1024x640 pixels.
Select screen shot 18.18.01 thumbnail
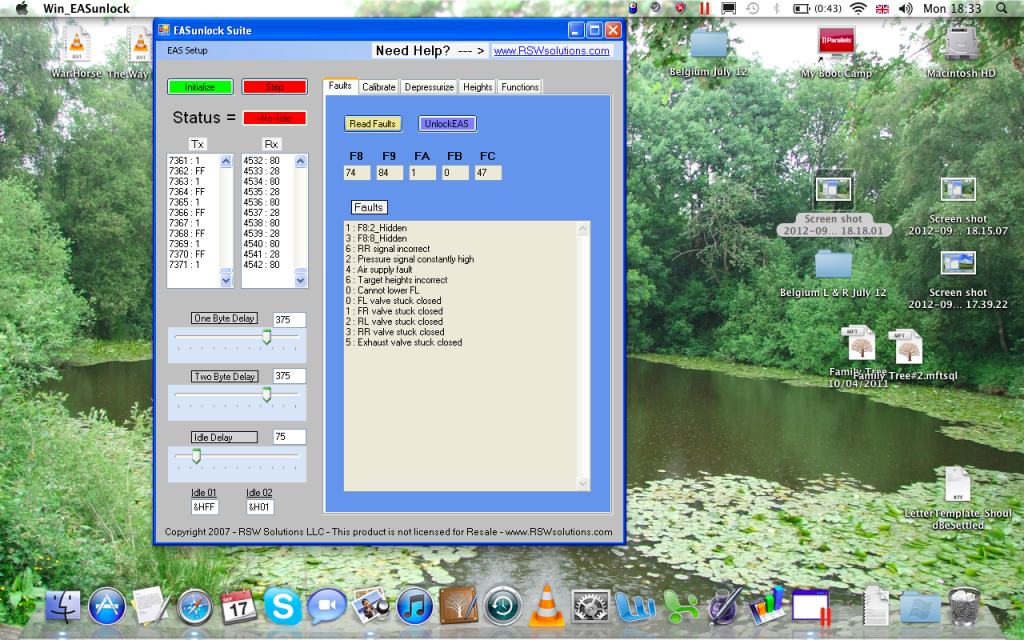(833, 189)
